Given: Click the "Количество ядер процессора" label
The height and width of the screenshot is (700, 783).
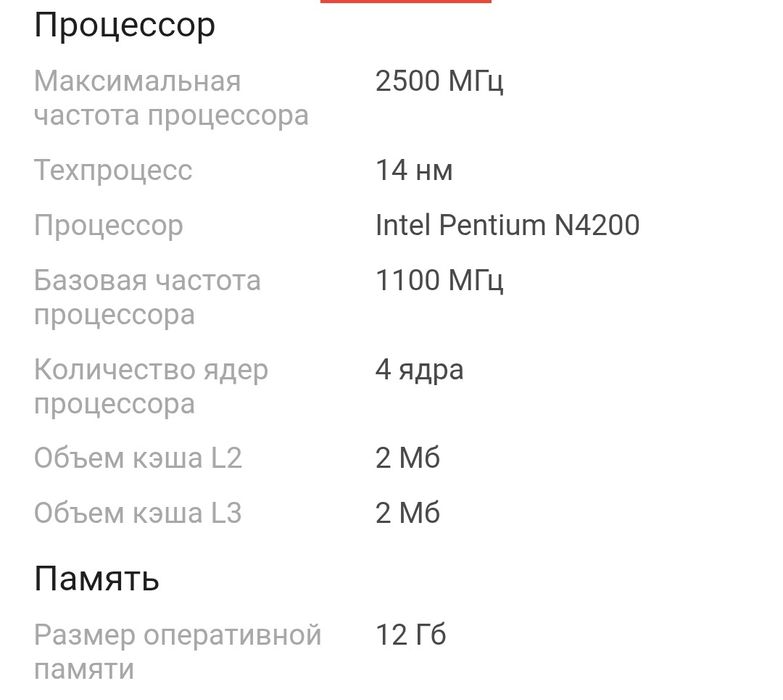Looking at the screenshot, I should [x=151, y=387].
